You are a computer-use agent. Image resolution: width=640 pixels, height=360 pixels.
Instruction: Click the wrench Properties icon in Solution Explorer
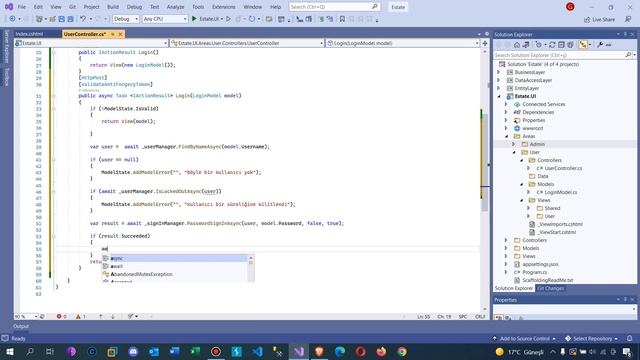coord(600,44)
